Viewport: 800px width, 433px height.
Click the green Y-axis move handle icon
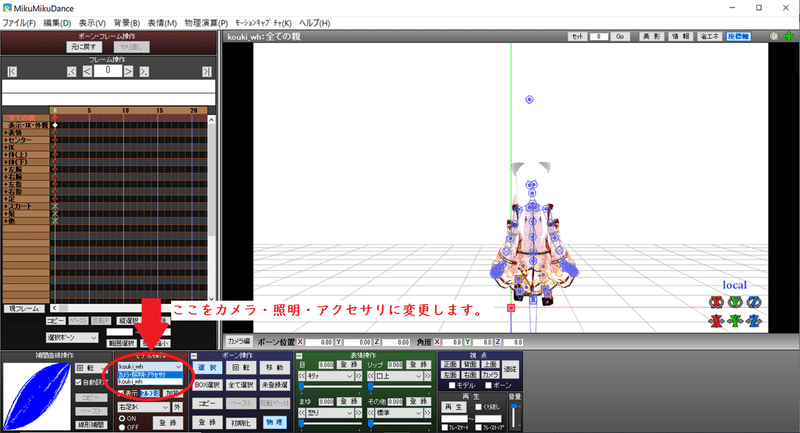tap(735, 321)
